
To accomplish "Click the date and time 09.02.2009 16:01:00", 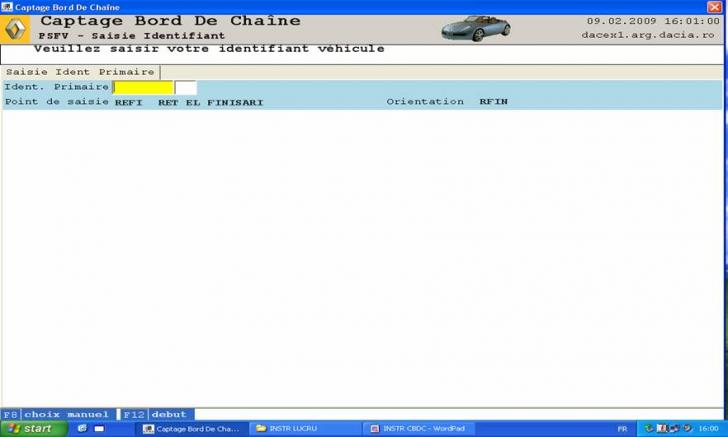I will tap(653, 21).
